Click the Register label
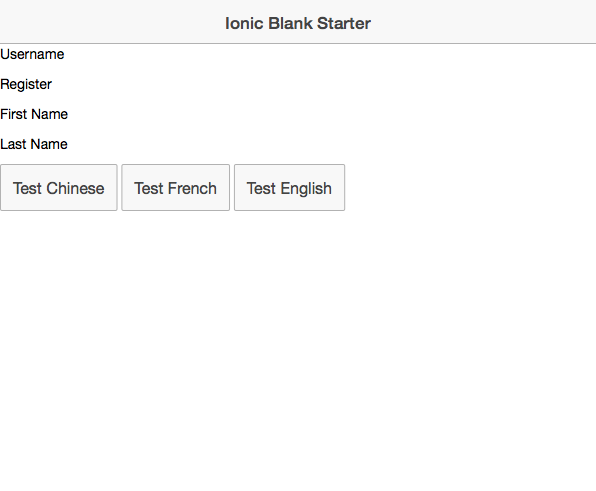596x491 pixels. coord(26,84)
